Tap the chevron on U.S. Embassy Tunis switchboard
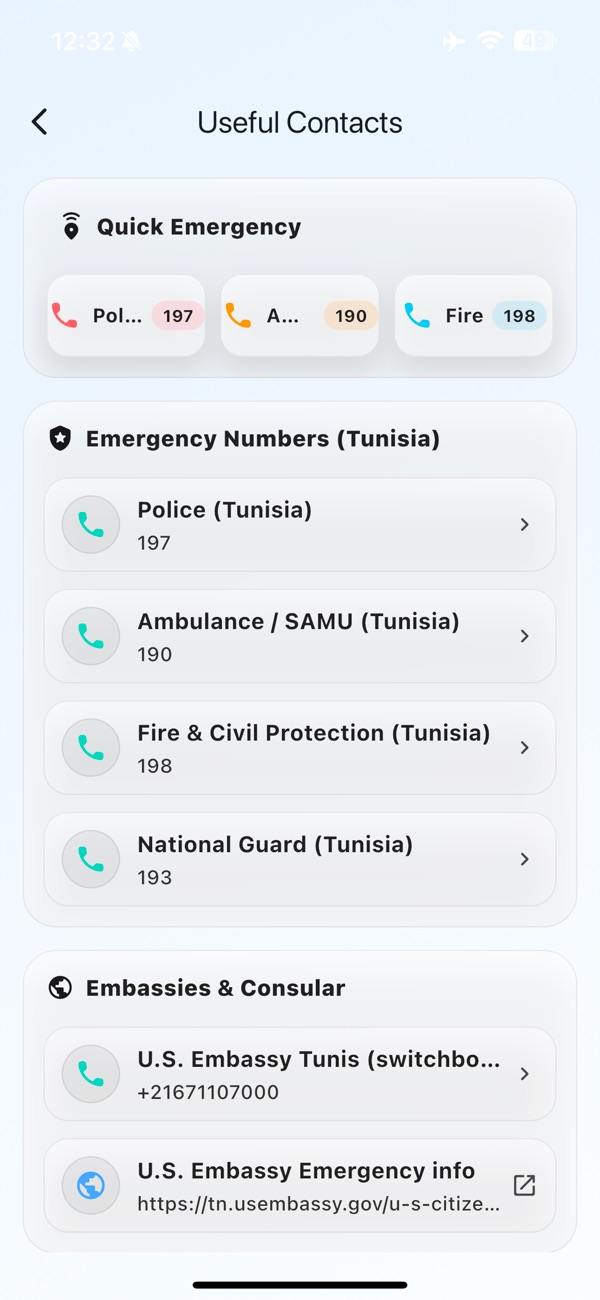 point(524,1074)
